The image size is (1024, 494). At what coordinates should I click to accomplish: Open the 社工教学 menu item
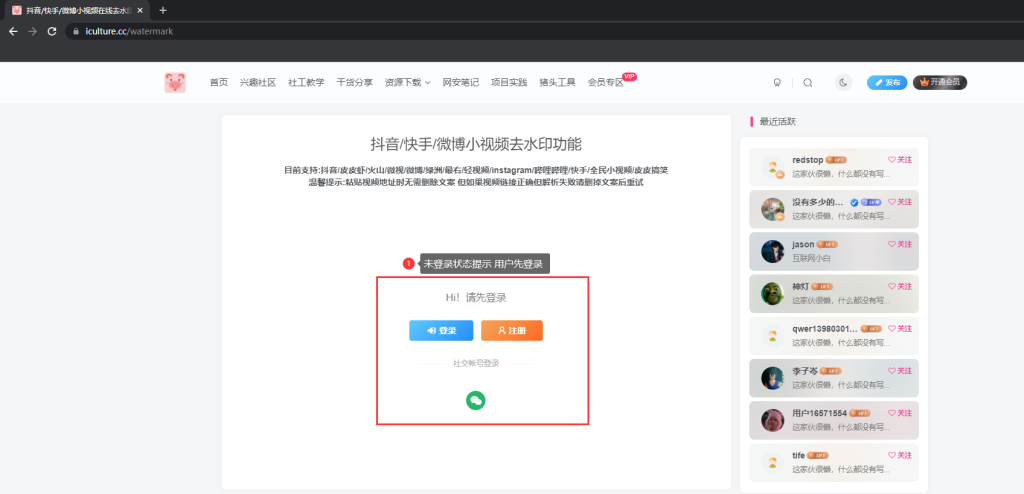pos(306,82)
